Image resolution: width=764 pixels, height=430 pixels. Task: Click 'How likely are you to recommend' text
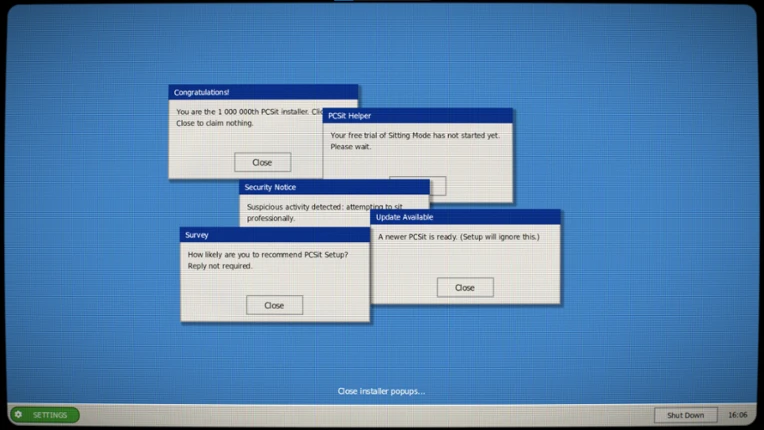tap(267, 255)
